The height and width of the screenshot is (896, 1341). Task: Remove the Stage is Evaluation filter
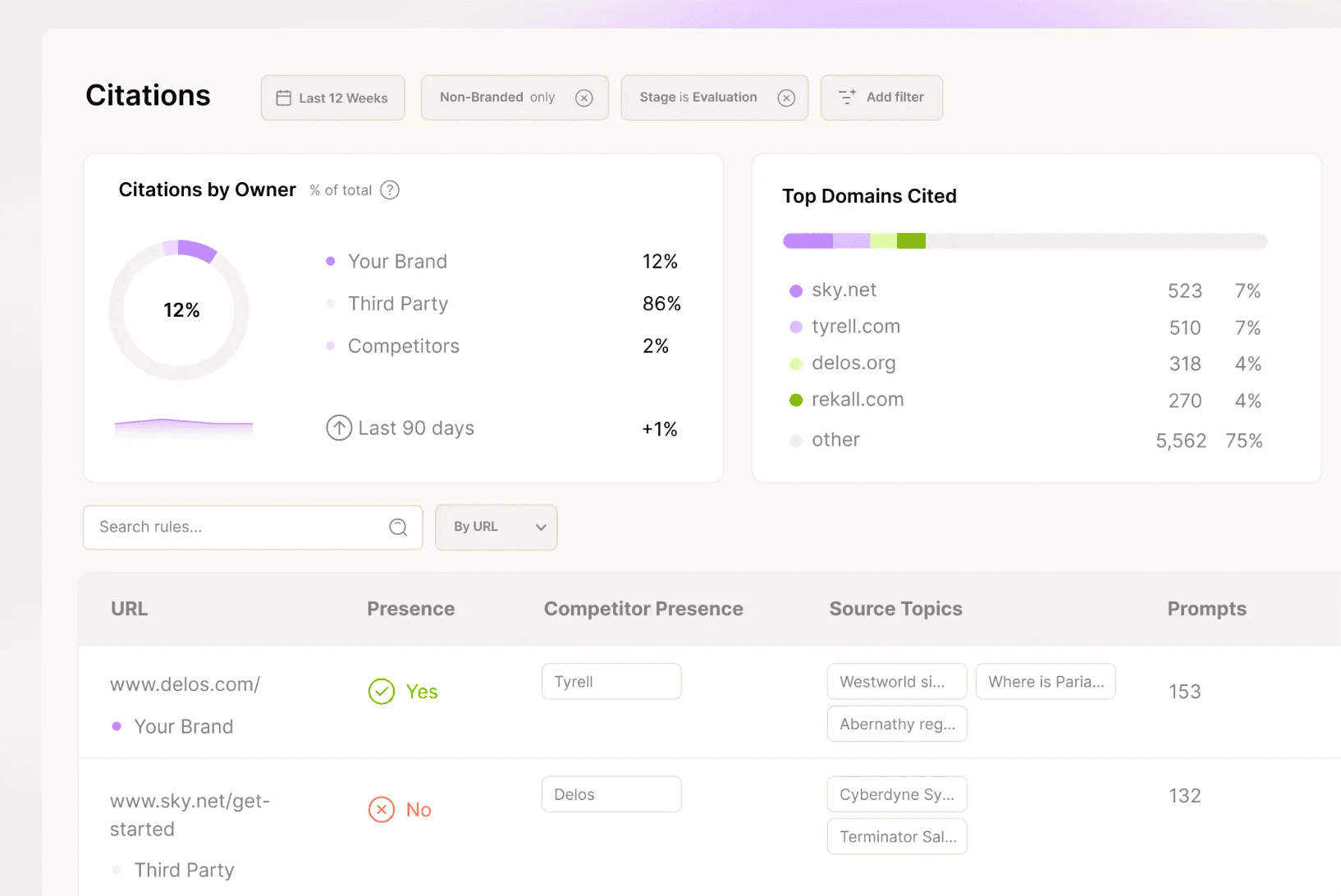point(786,98)
